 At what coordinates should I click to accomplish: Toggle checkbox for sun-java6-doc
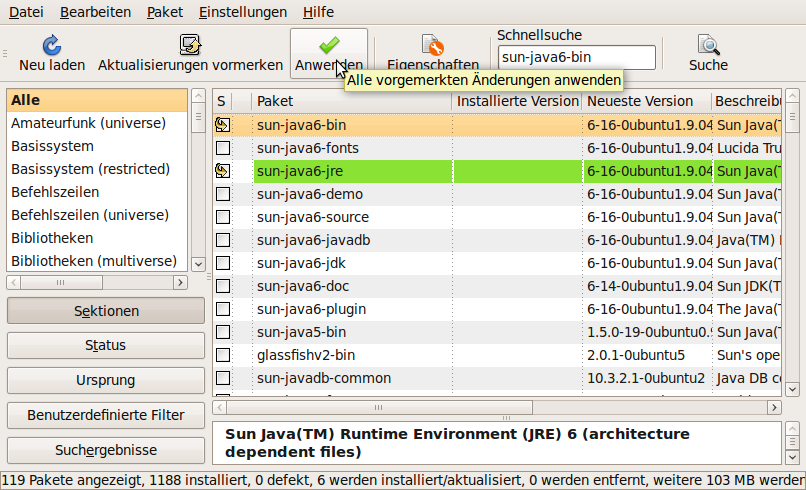coord(223,286)
